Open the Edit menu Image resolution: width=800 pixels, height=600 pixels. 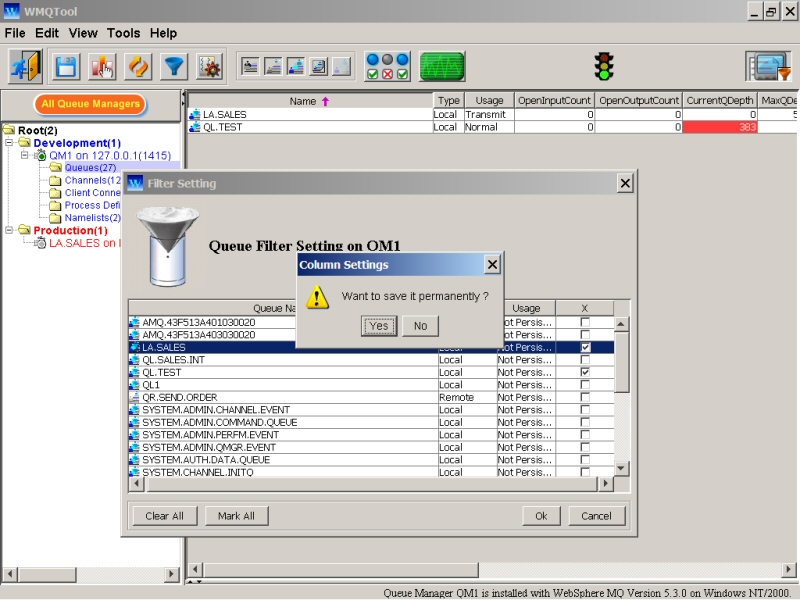[47, 33]
